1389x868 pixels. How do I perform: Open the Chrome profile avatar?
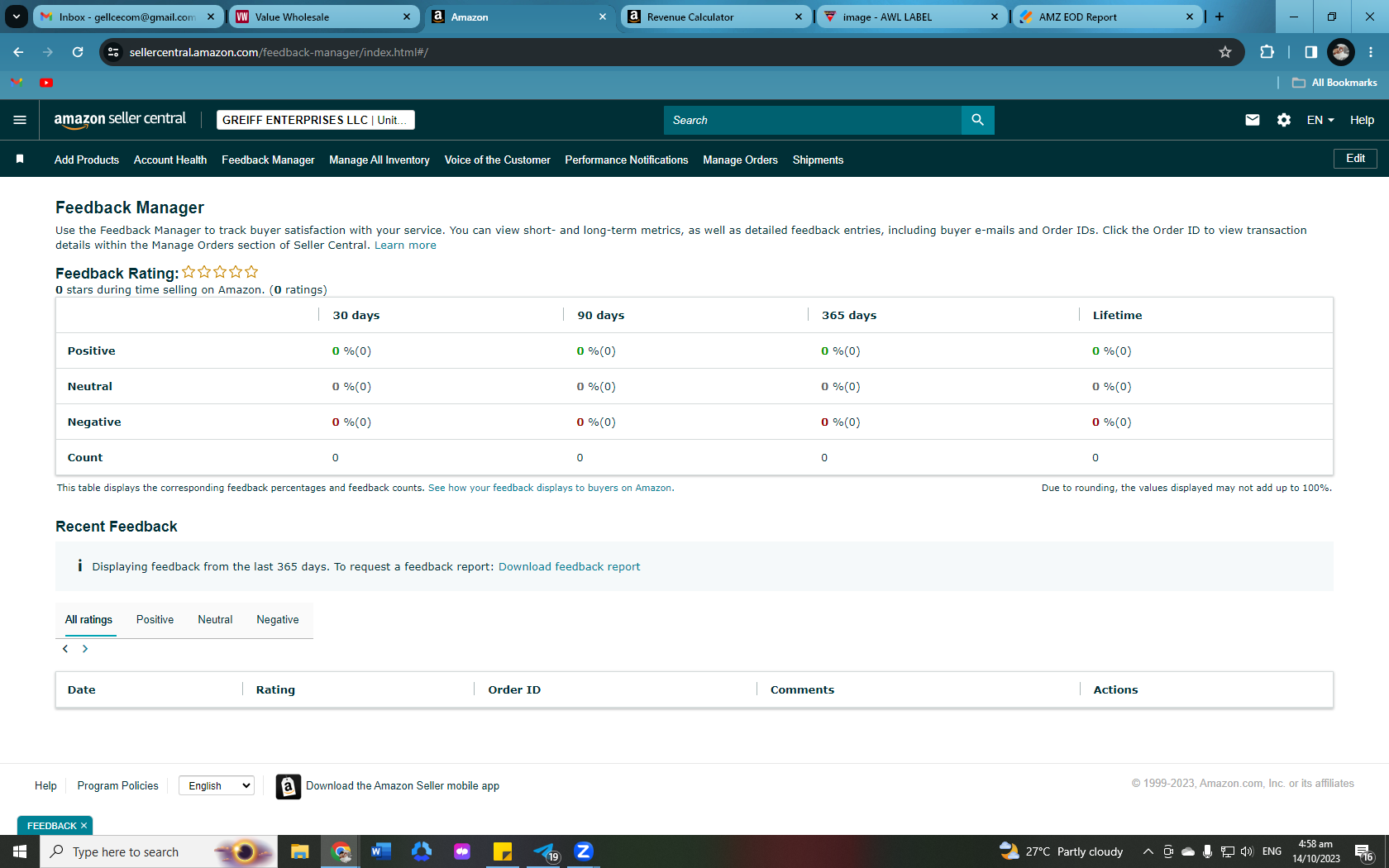[x=1341, y=52]
